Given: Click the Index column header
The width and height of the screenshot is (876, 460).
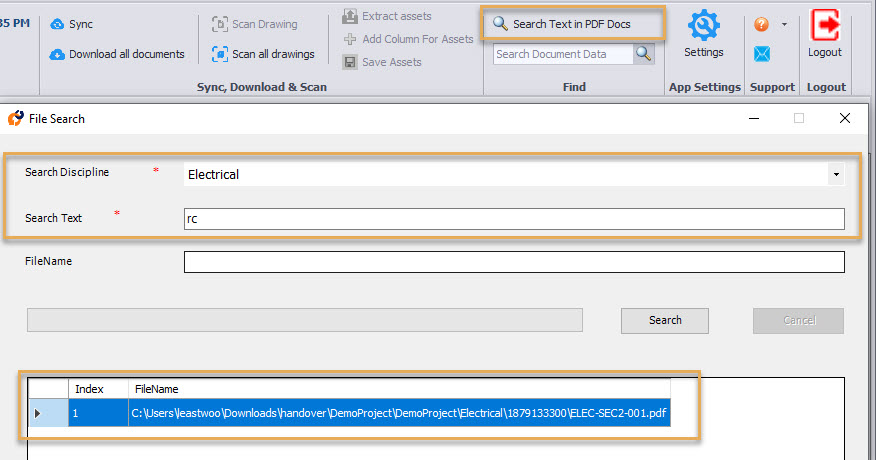Looking at the screenshot, I should pos(97,389).
